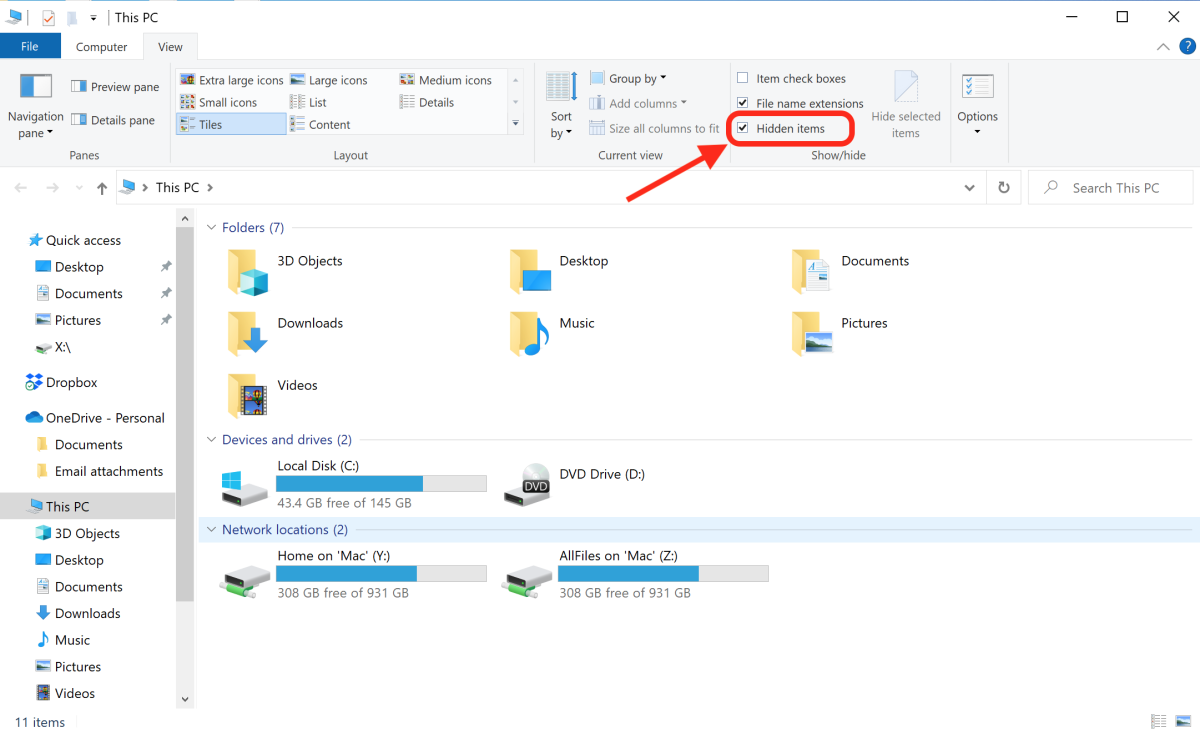This screenshot has height=733, width=1200.
Task: Switch layout to Details view
Action: click(x=436, y=101)
